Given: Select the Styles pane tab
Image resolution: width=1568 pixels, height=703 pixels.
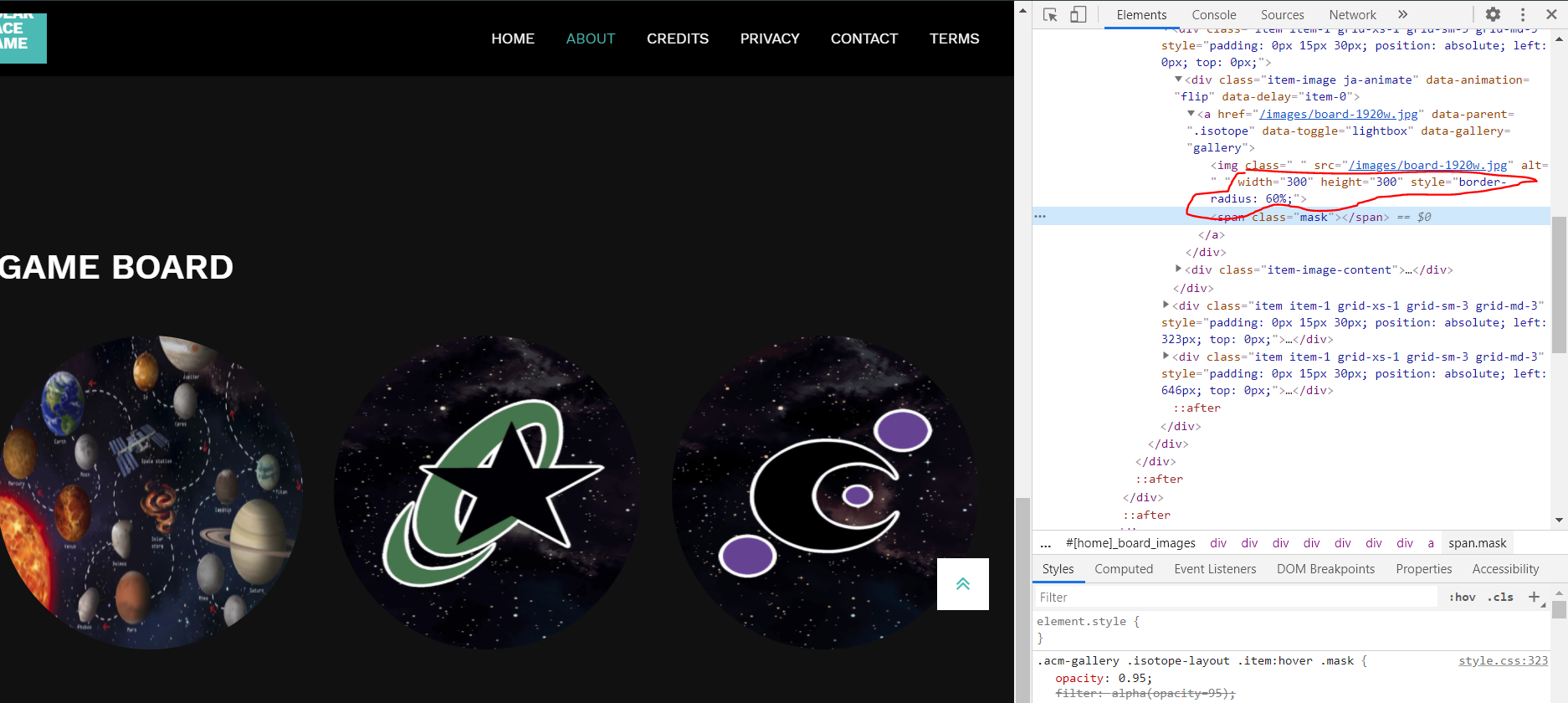Looking at the screenshot, I should click(x=1058, y=569).
